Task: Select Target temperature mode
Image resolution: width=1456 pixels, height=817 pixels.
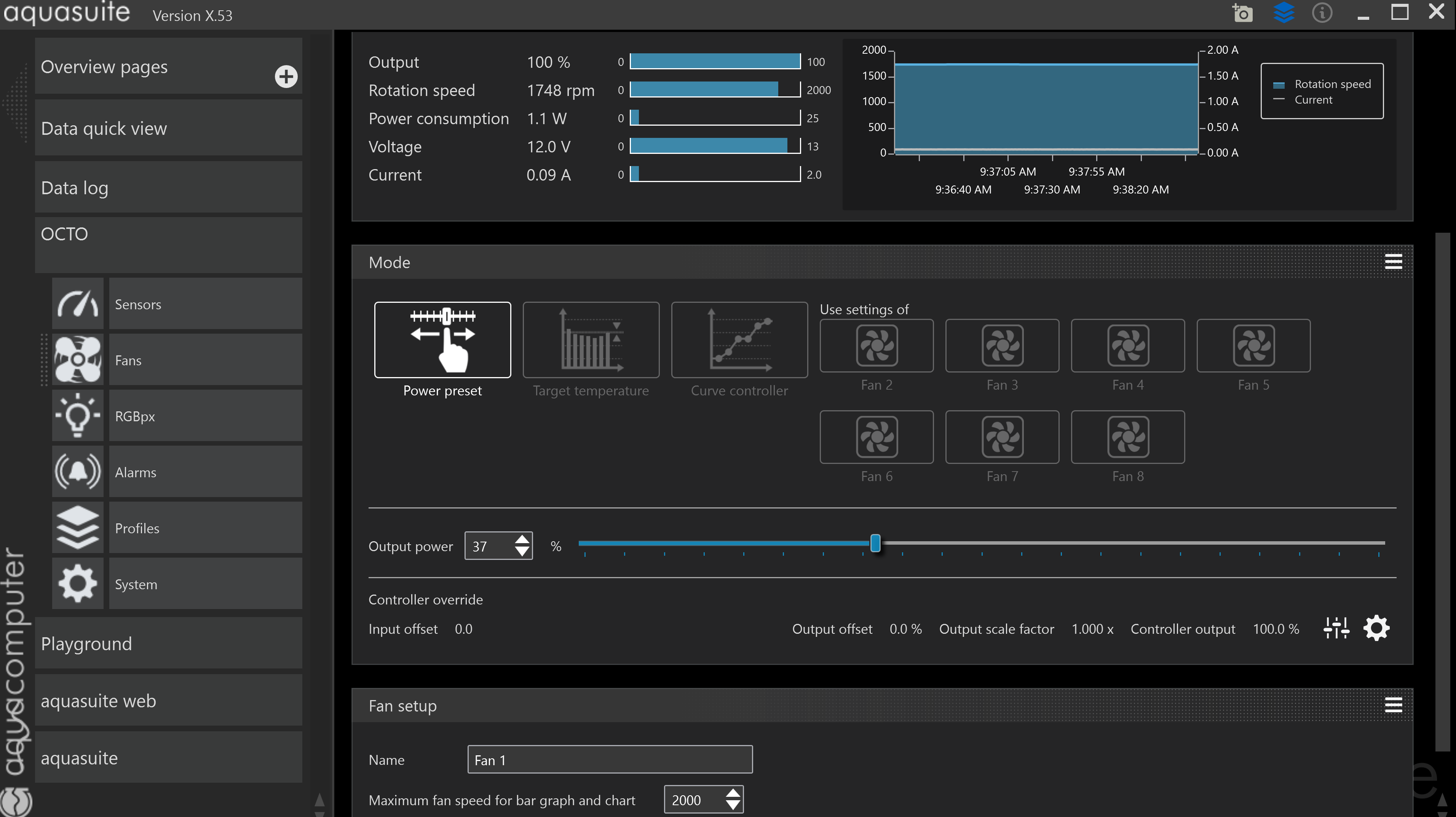Action: pyautogui.click(x=591, y=340)
